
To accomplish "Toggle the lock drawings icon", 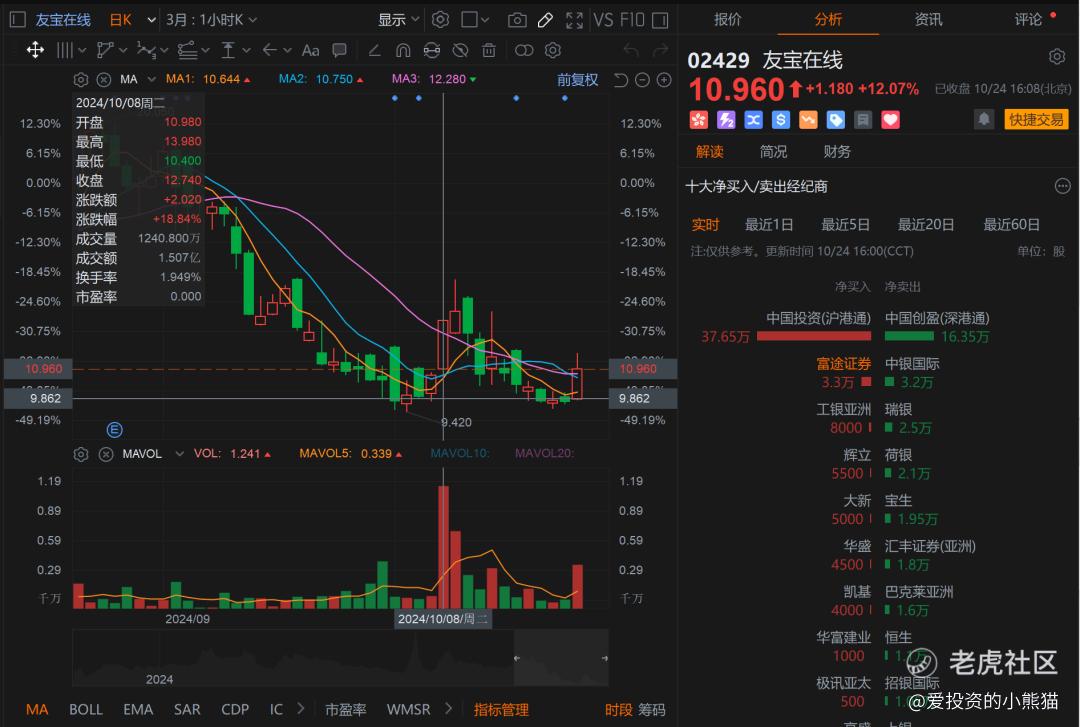I will [432, 50].
